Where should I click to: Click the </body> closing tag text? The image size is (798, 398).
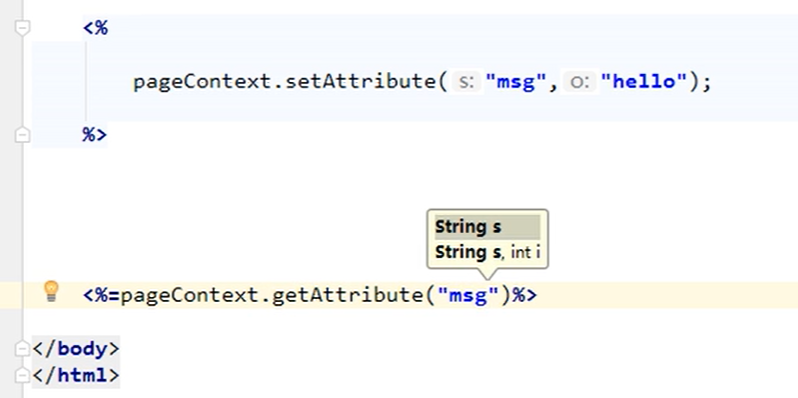pyautogui.click(x=76, y=349)
